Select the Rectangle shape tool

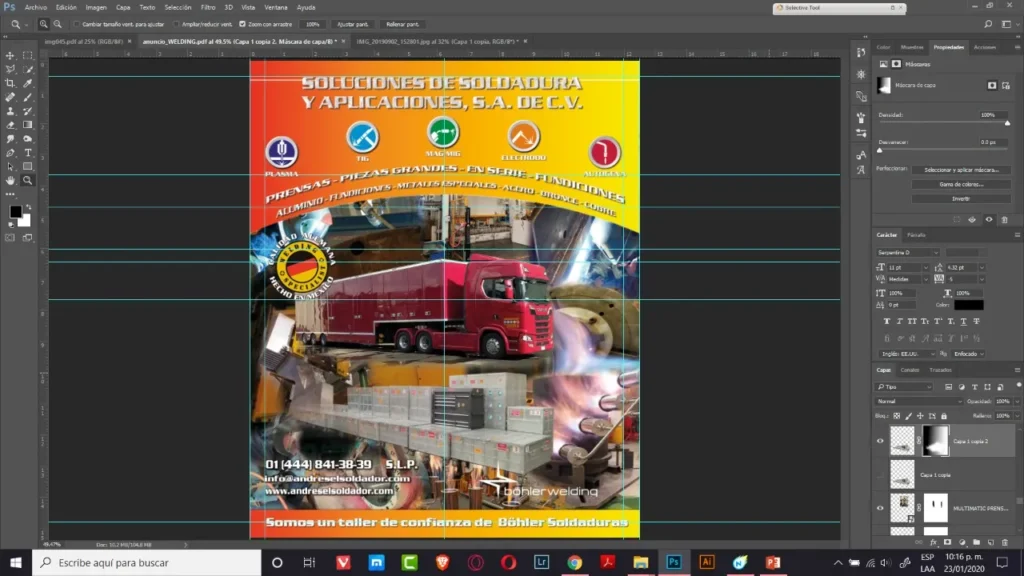click(27, 167)
